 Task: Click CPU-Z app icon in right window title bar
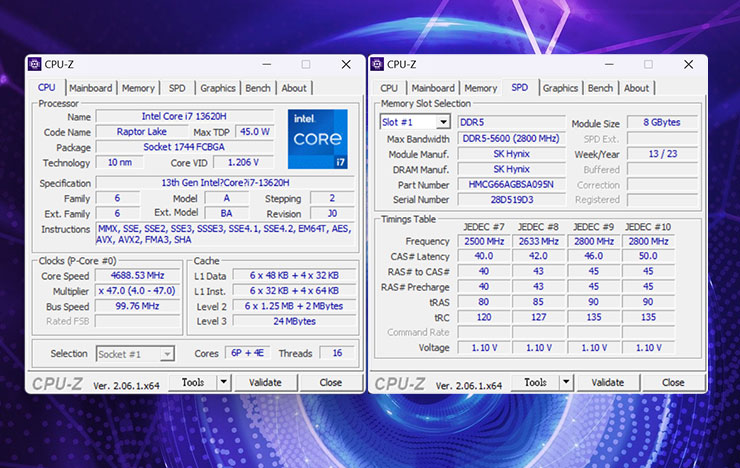pyautogui.click(x=377, y=64)
